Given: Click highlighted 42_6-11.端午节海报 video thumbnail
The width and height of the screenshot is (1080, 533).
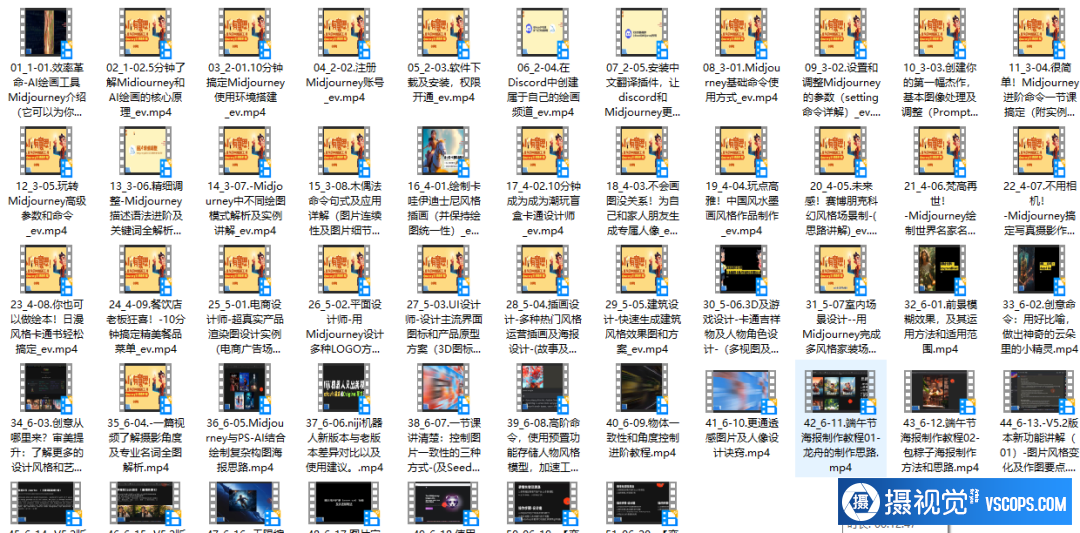Looking at the screenshot, I should click(x=842, y=394).
